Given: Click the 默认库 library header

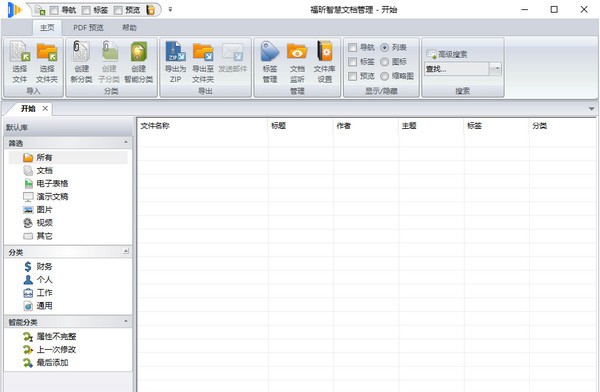Looking at the screenshot, I should click(x=68, y=127).
